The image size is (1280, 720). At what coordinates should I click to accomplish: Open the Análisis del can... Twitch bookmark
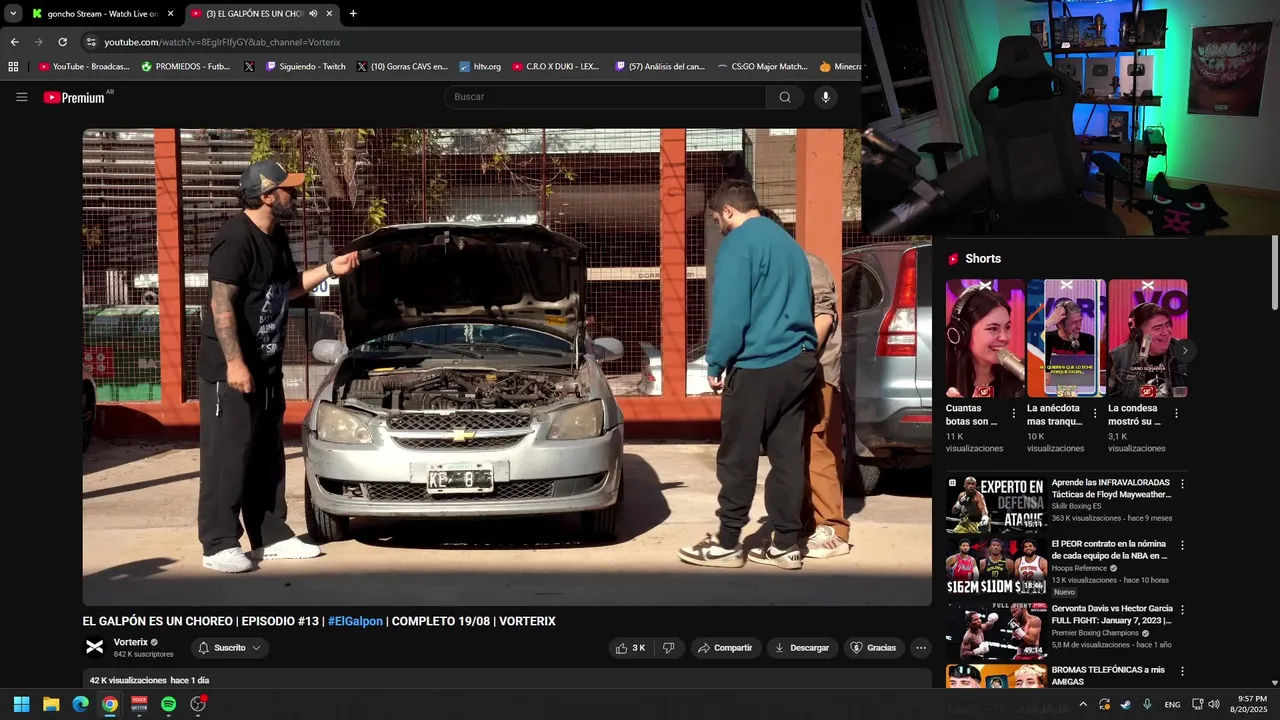[660, 67]
